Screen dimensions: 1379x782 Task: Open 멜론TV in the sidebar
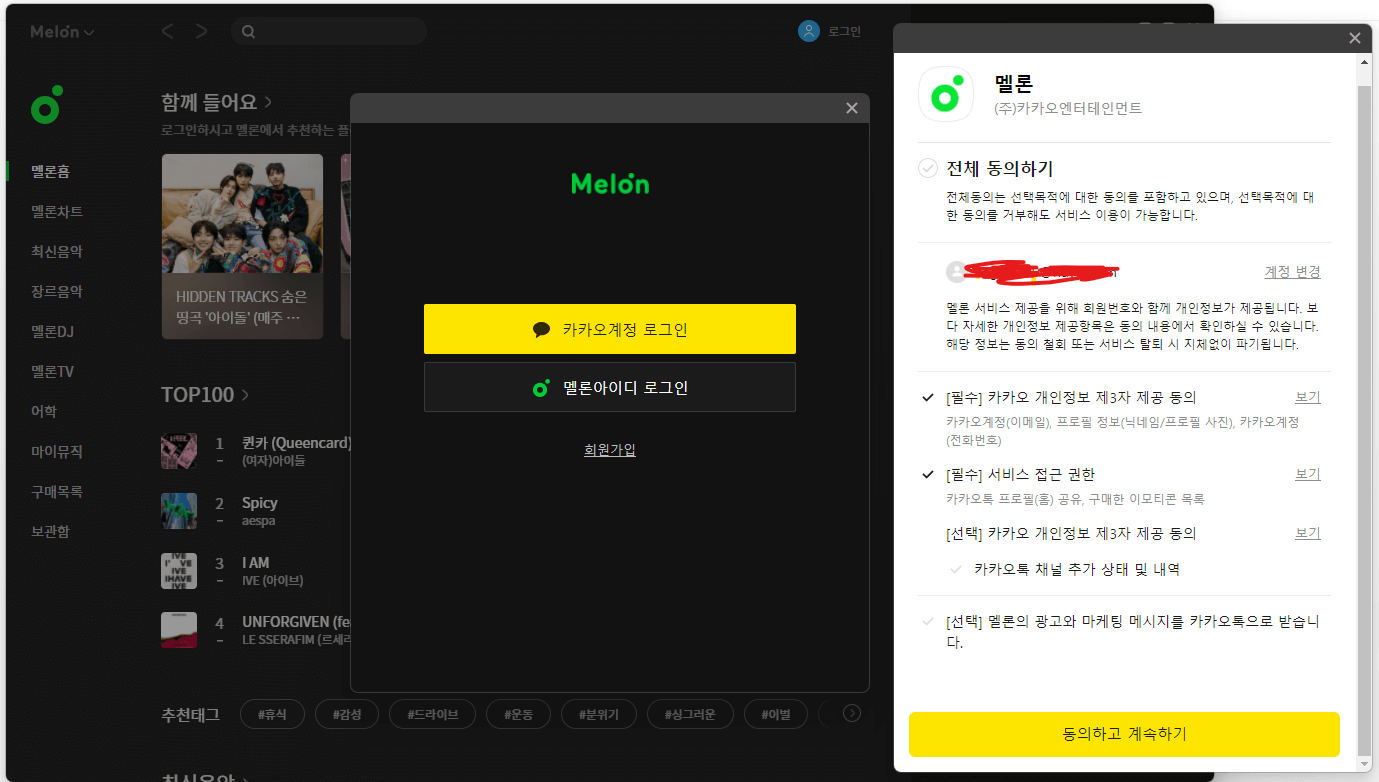point(52,372)
